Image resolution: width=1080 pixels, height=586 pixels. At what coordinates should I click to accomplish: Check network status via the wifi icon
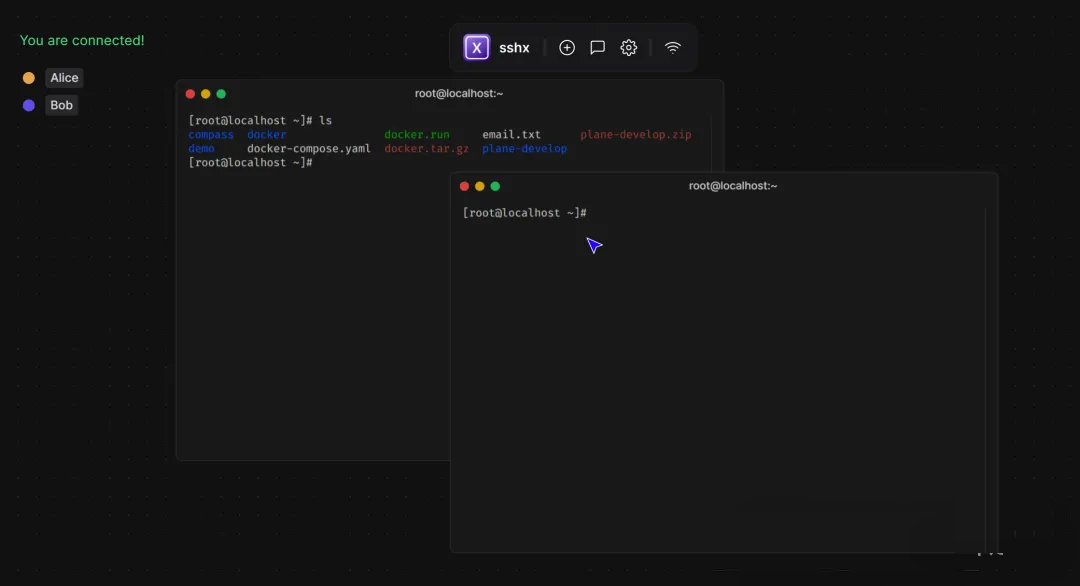(673, 47)
